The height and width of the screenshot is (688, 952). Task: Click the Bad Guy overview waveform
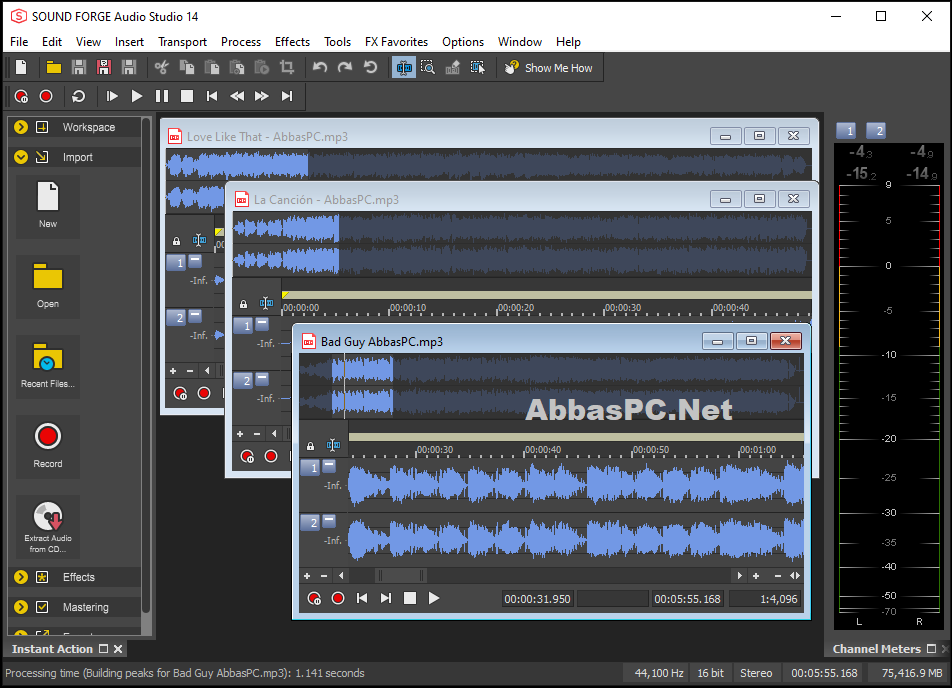point(551,386)
